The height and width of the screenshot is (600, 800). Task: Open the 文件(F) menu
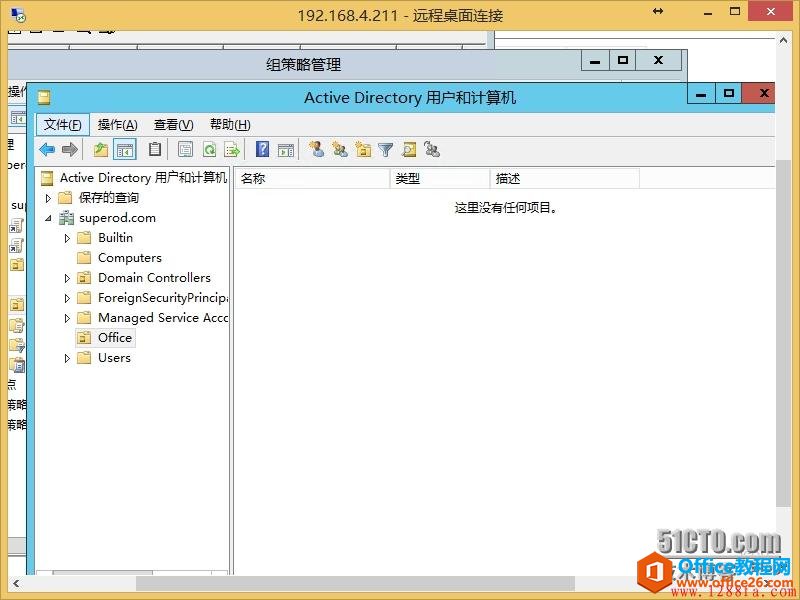(x=63, y=124)
